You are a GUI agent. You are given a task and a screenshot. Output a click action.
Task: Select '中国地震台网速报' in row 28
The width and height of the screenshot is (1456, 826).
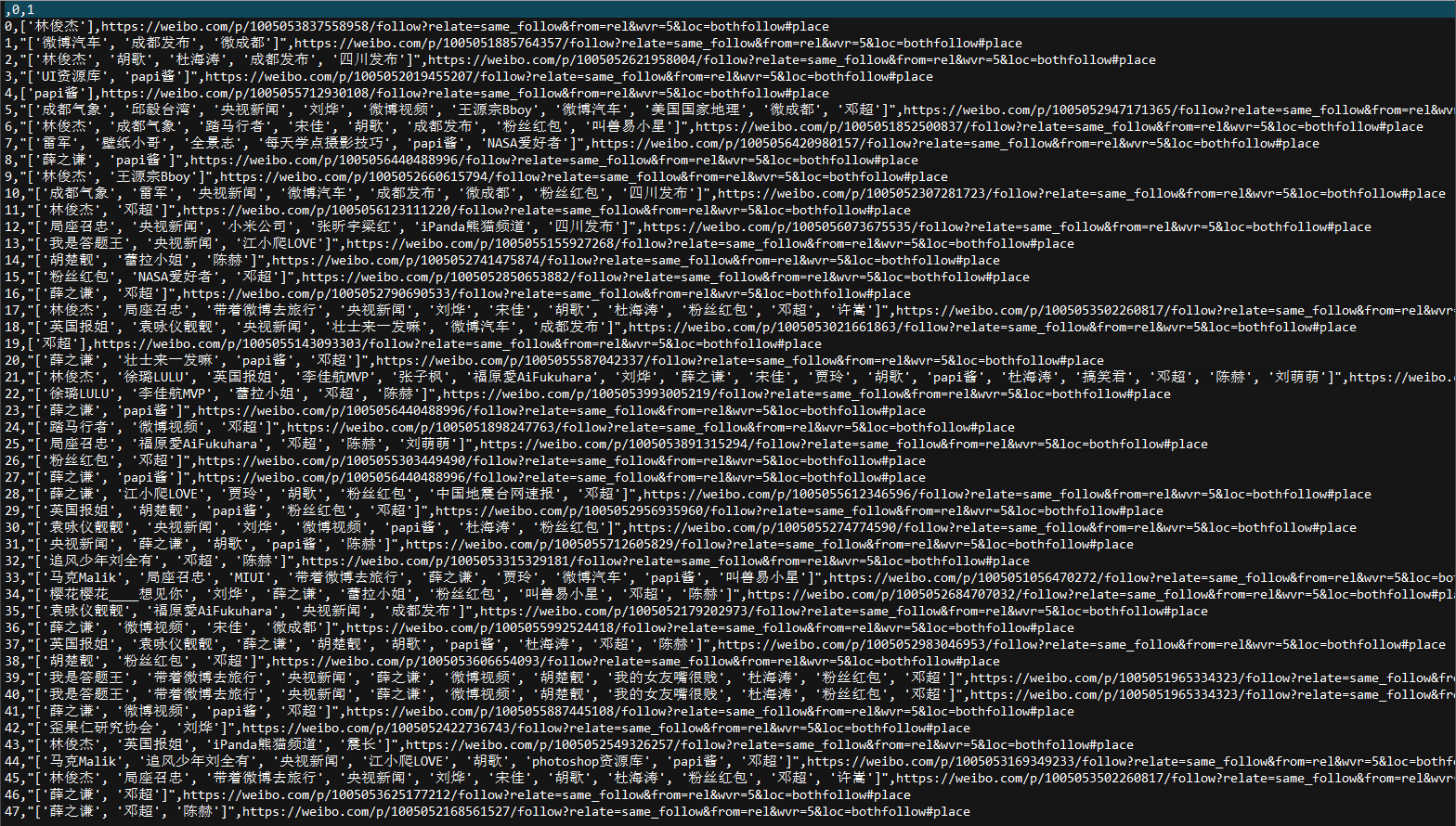pos(495,494)
